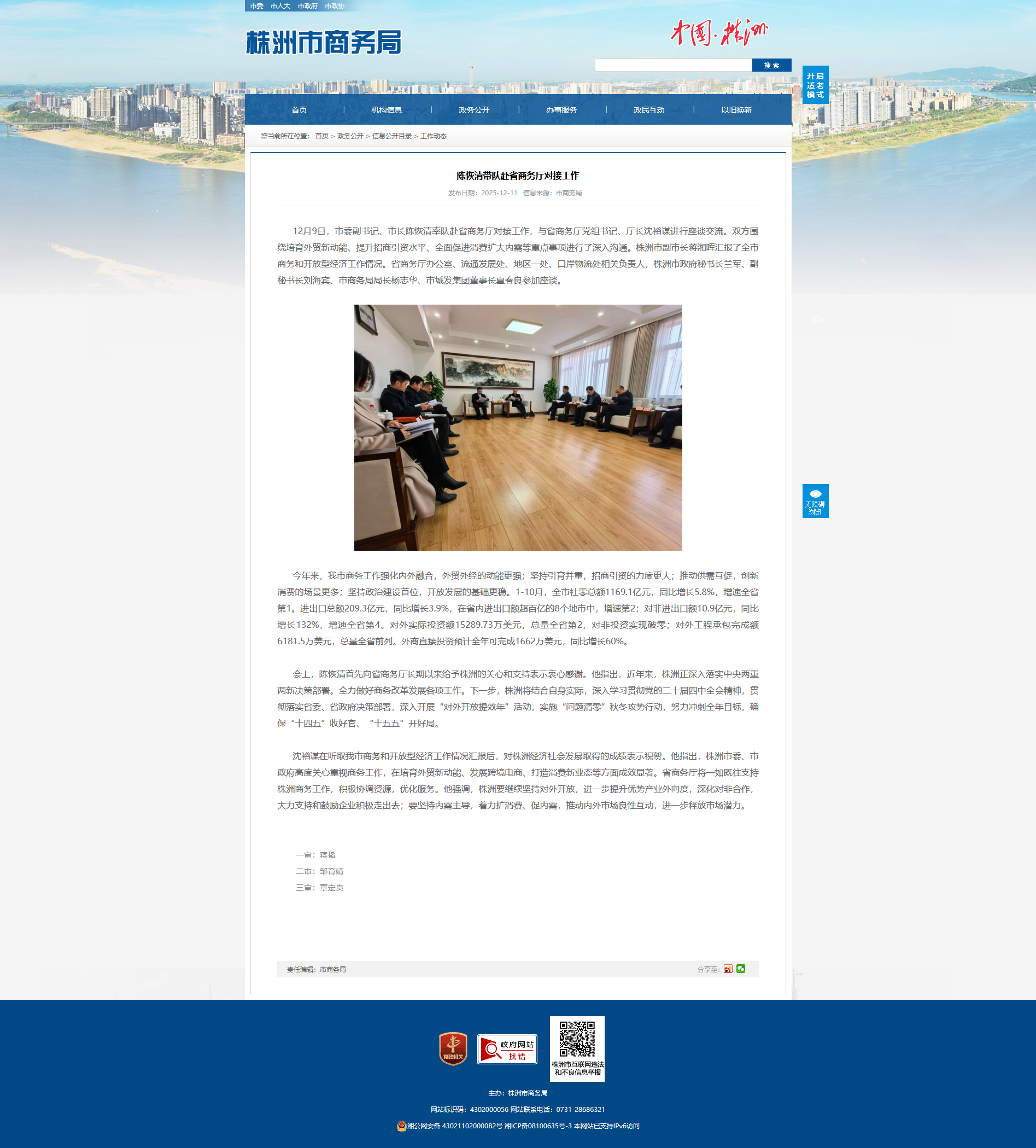Open 信息公开目录 breadcrumb link
1036x1148 pixels.
pyautogui.click(x=391, y=136)
